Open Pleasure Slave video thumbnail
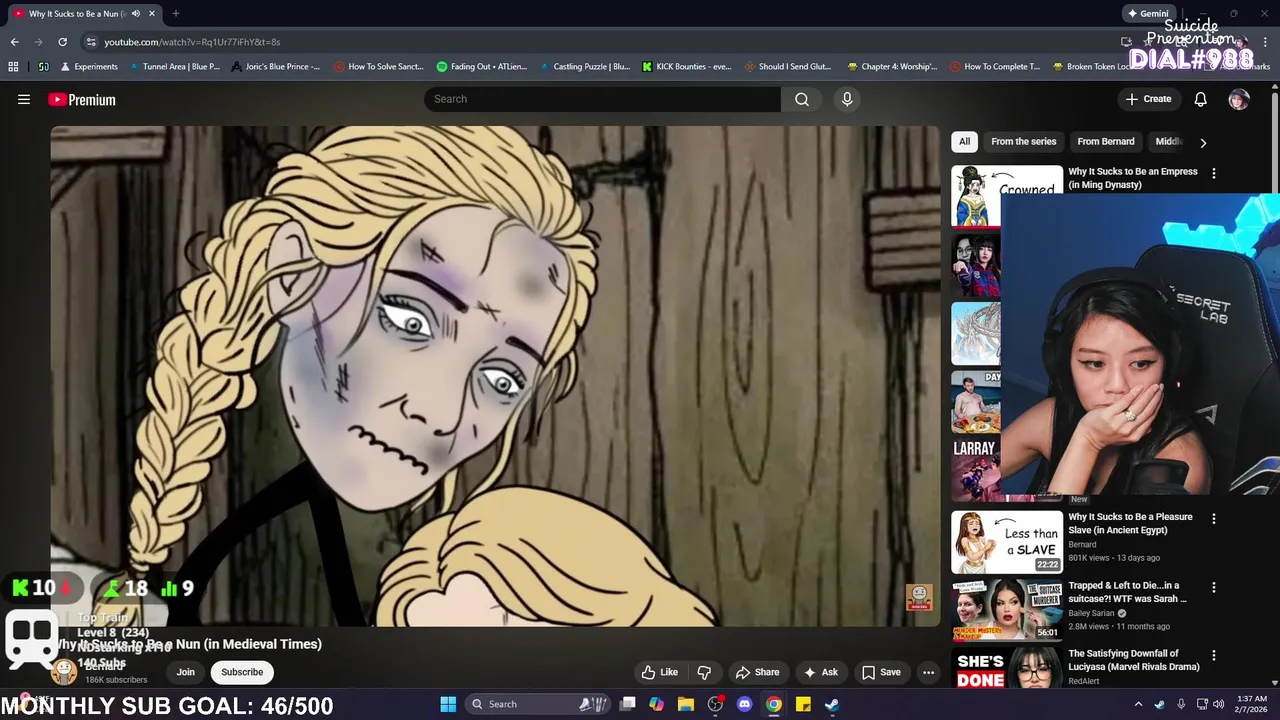The height and width of the screenshot is (720, 1280). pos(1007,542)
